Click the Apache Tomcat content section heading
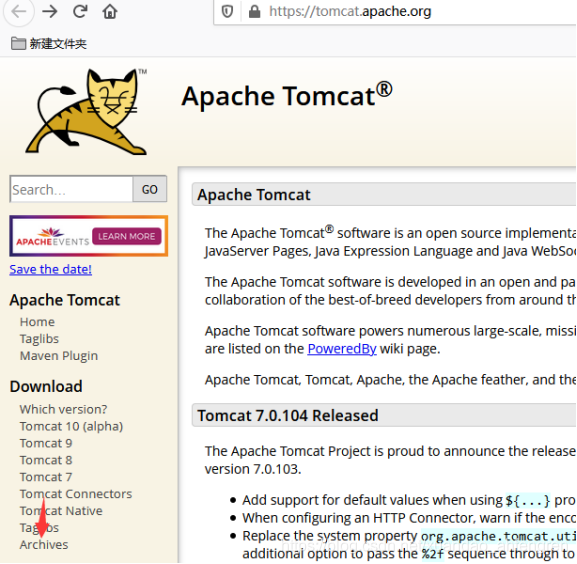The height and width of the screenshot is (564, 577). (x=254, y=195)
